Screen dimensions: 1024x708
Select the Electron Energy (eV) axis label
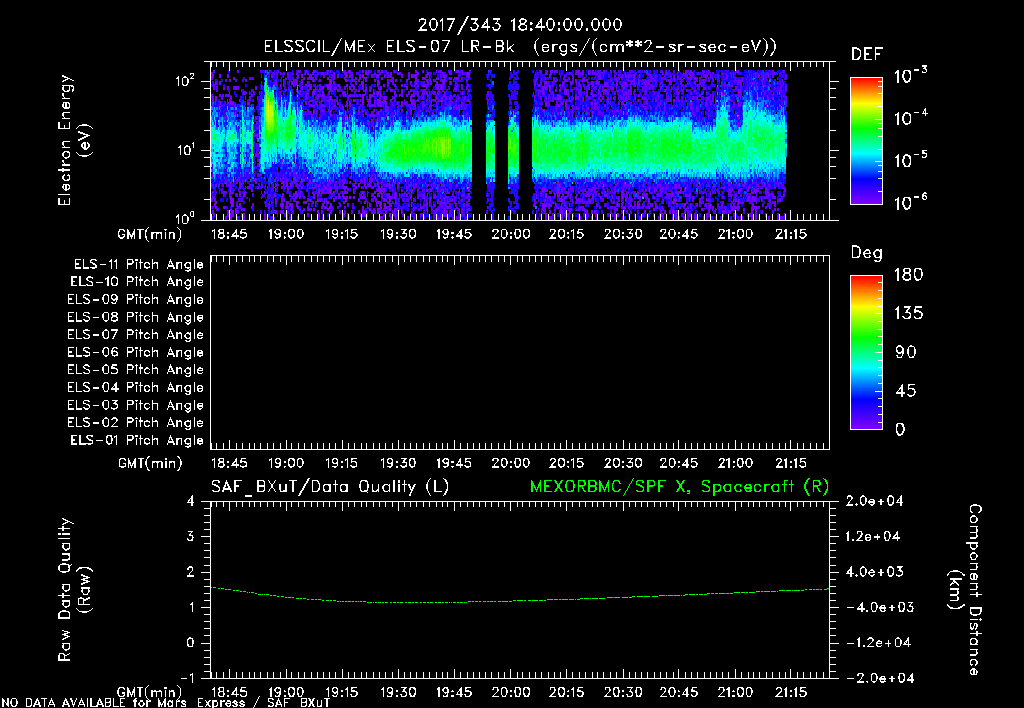coord(74,140)
